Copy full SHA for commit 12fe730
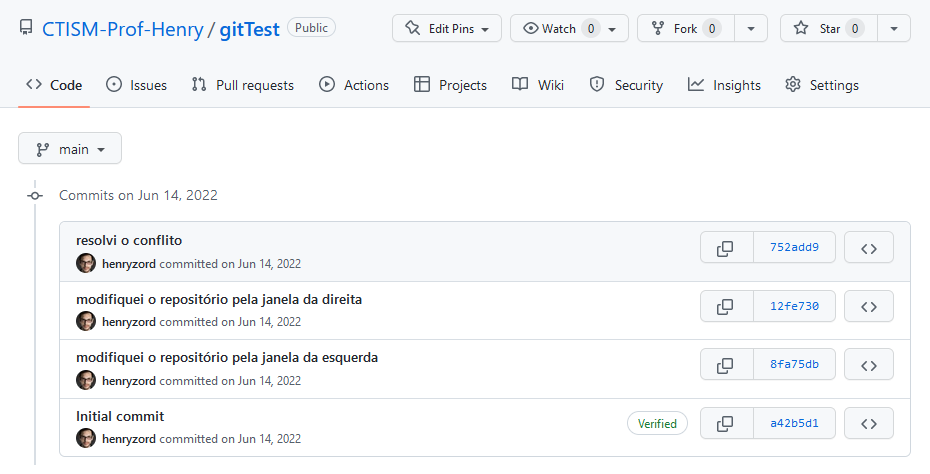Viewport: 930px width, 474px height. 726,306
